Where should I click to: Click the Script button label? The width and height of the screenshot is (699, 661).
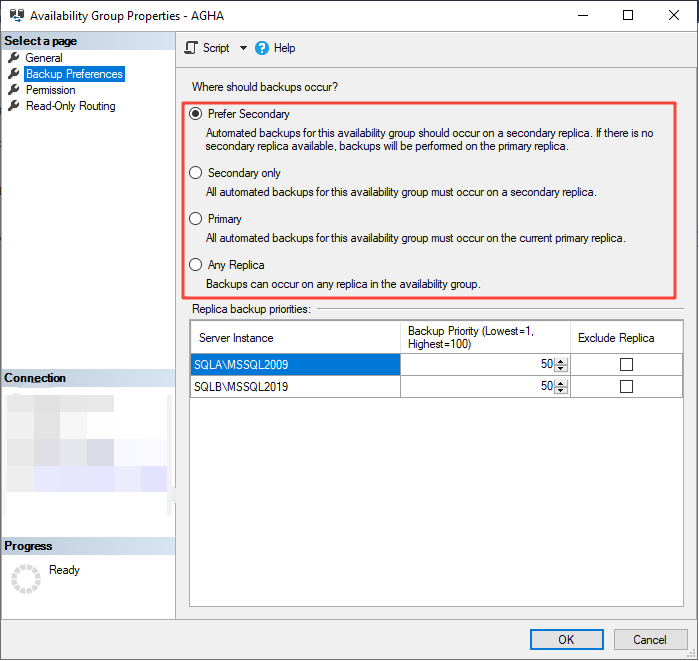coord(216,48)
